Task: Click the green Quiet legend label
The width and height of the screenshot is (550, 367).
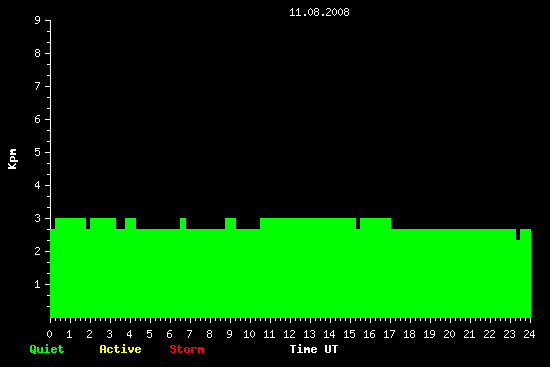Action: [47, 349]
